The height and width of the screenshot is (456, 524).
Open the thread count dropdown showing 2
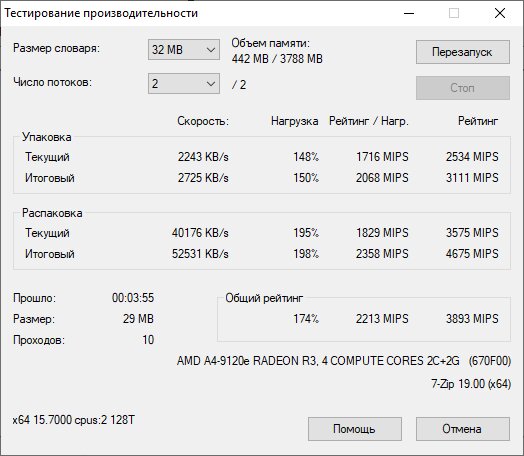184,84
